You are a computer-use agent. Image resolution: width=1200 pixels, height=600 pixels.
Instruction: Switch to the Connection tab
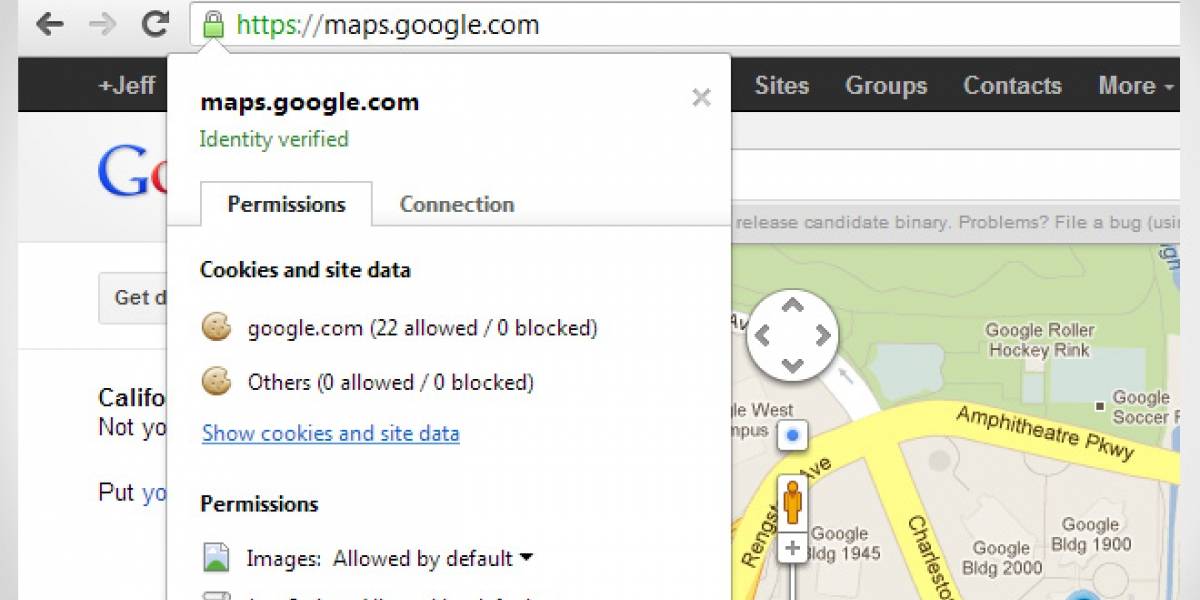457,205
